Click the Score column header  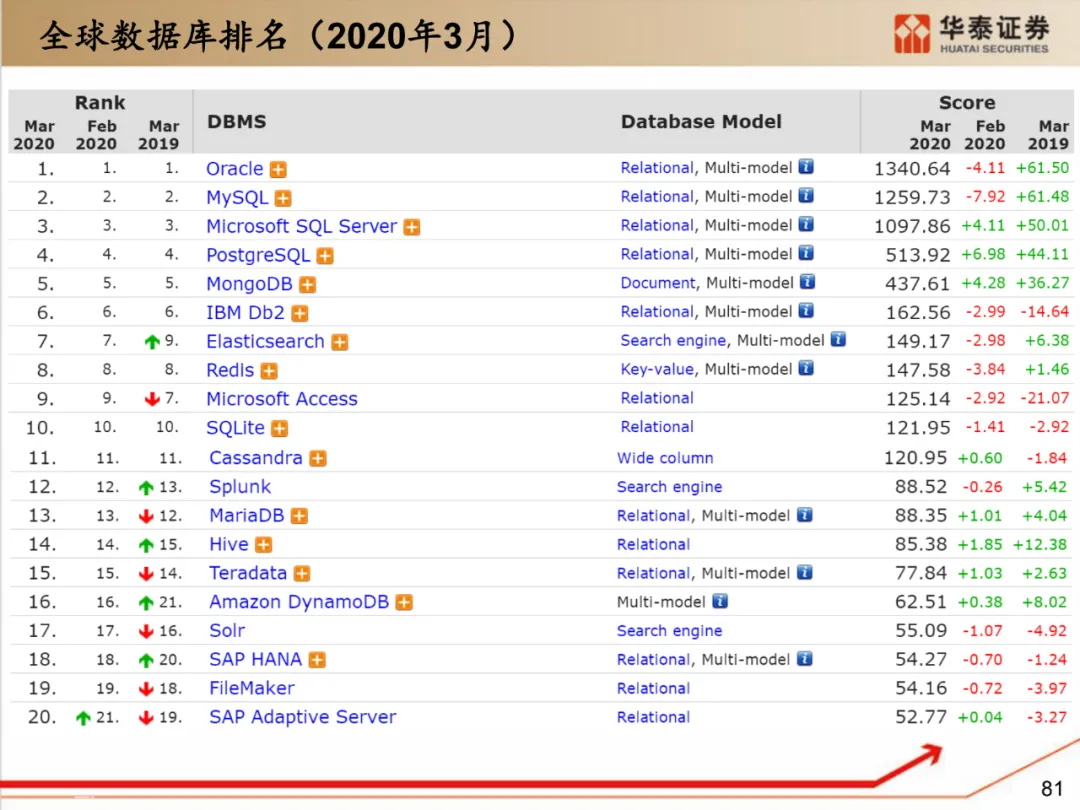(x=967, y=103)
